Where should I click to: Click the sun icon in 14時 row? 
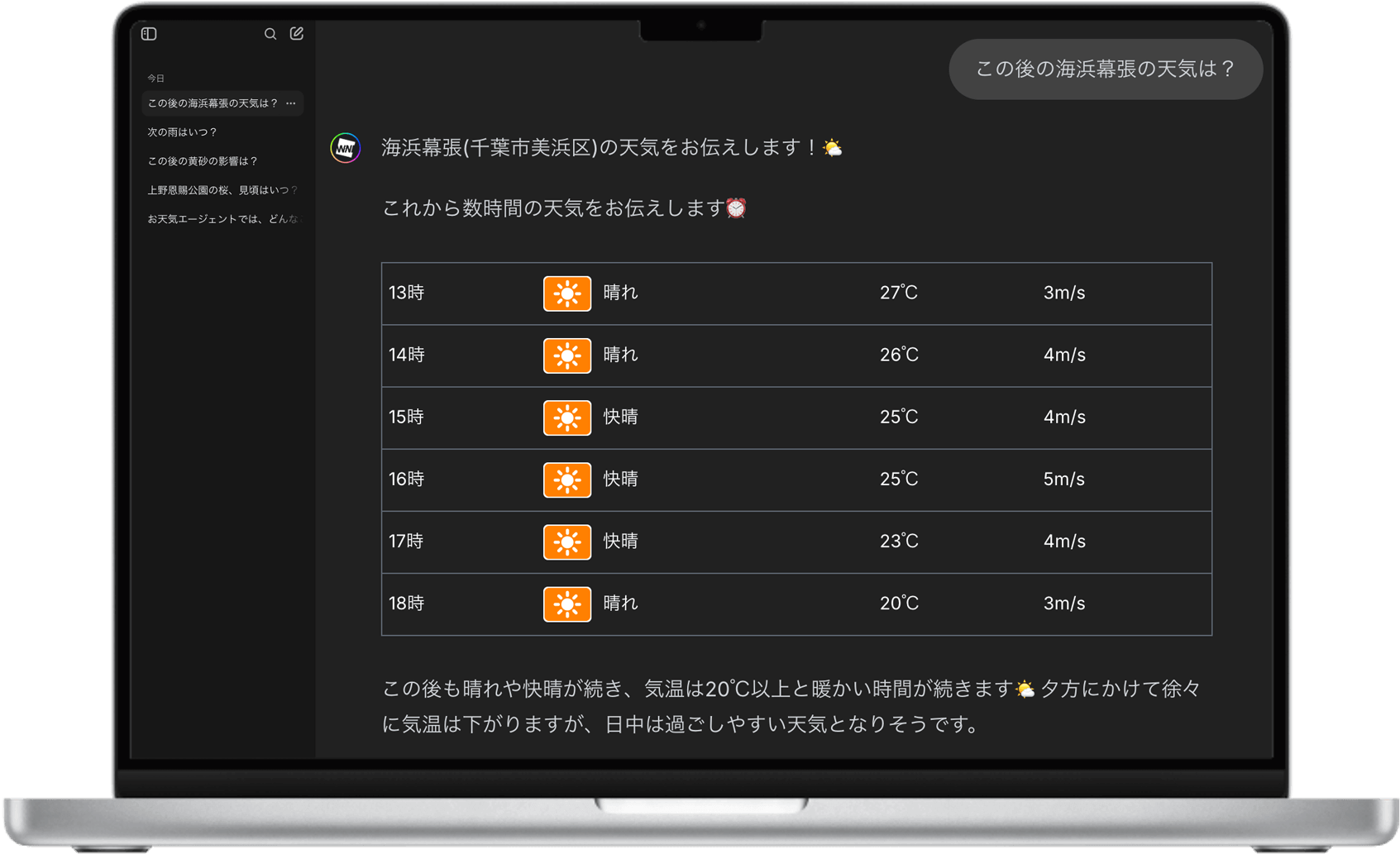click(566, 355)
